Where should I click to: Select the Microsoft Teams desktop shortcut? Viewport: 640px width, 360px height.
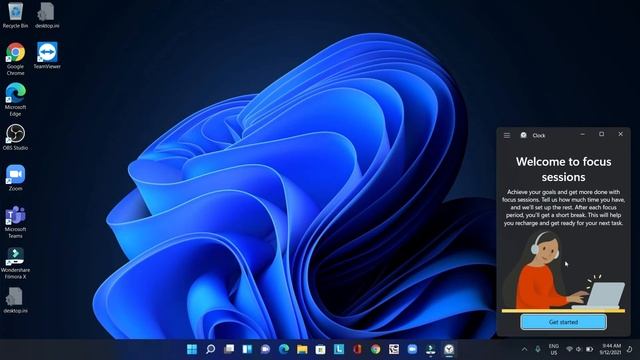tap(16, 222)
